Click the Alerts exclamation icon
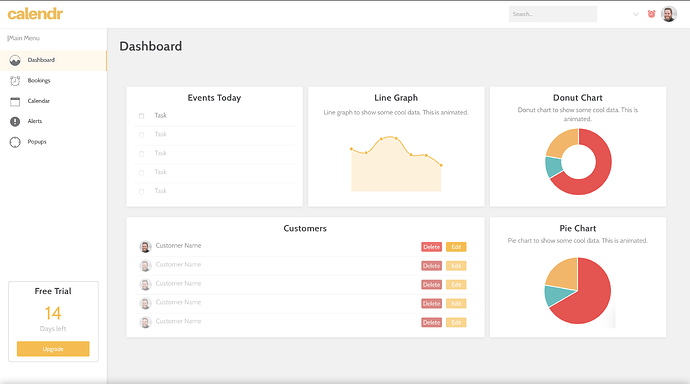 [15, 121]
